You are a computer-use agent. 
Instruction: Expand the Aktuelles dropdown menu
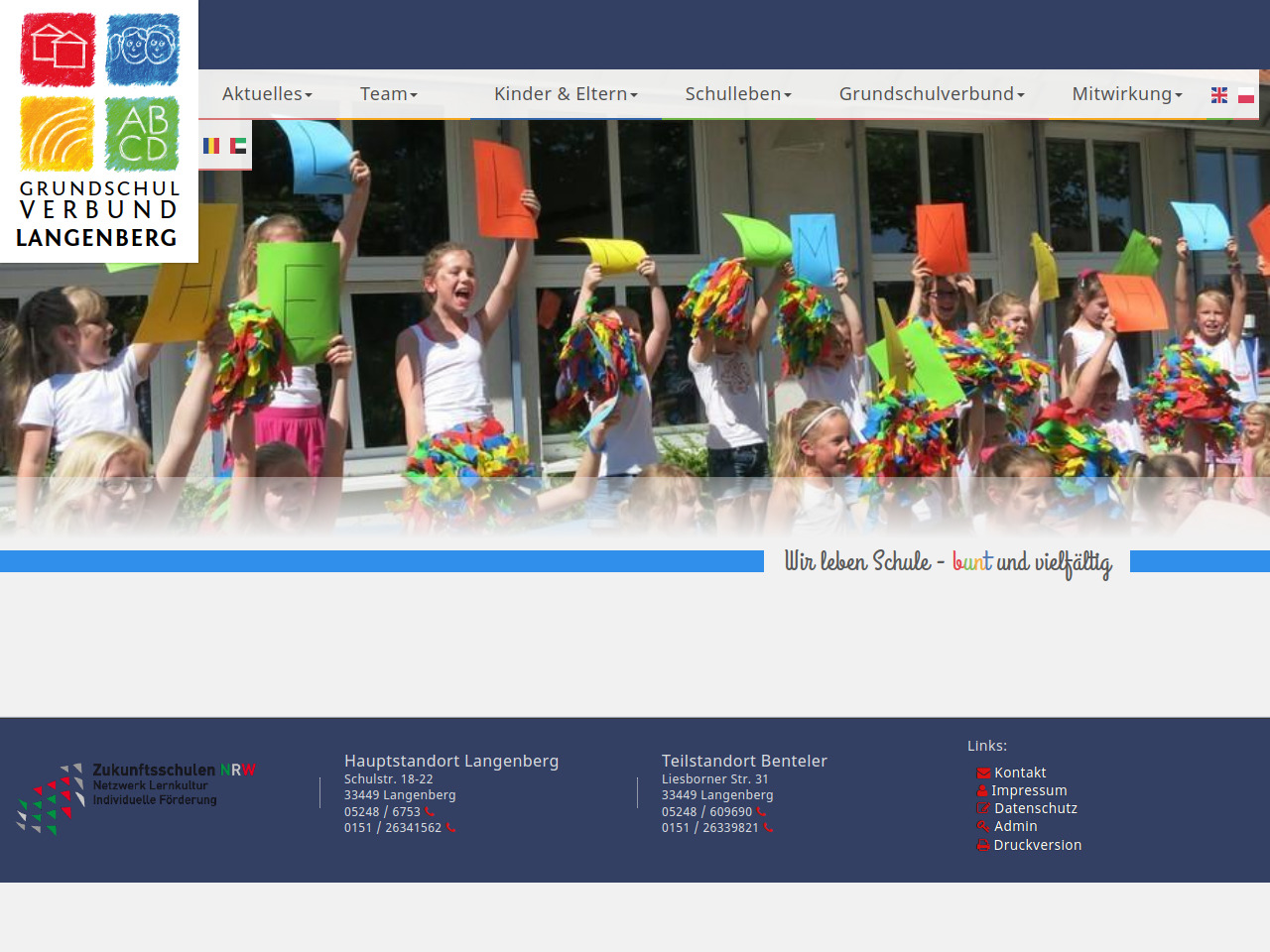coord(267,94)
